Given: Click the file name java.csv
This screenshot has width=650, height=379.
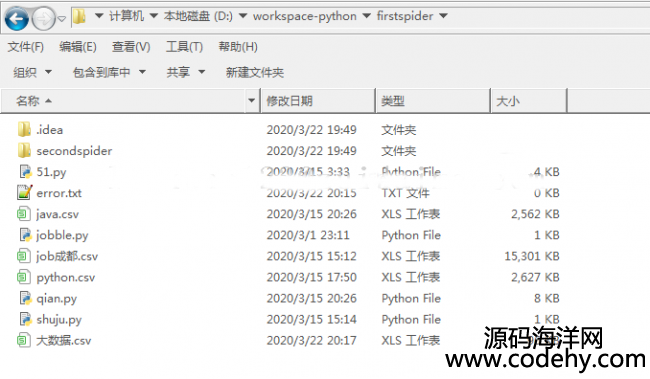Looking at the screenshot, I should 57,214.
